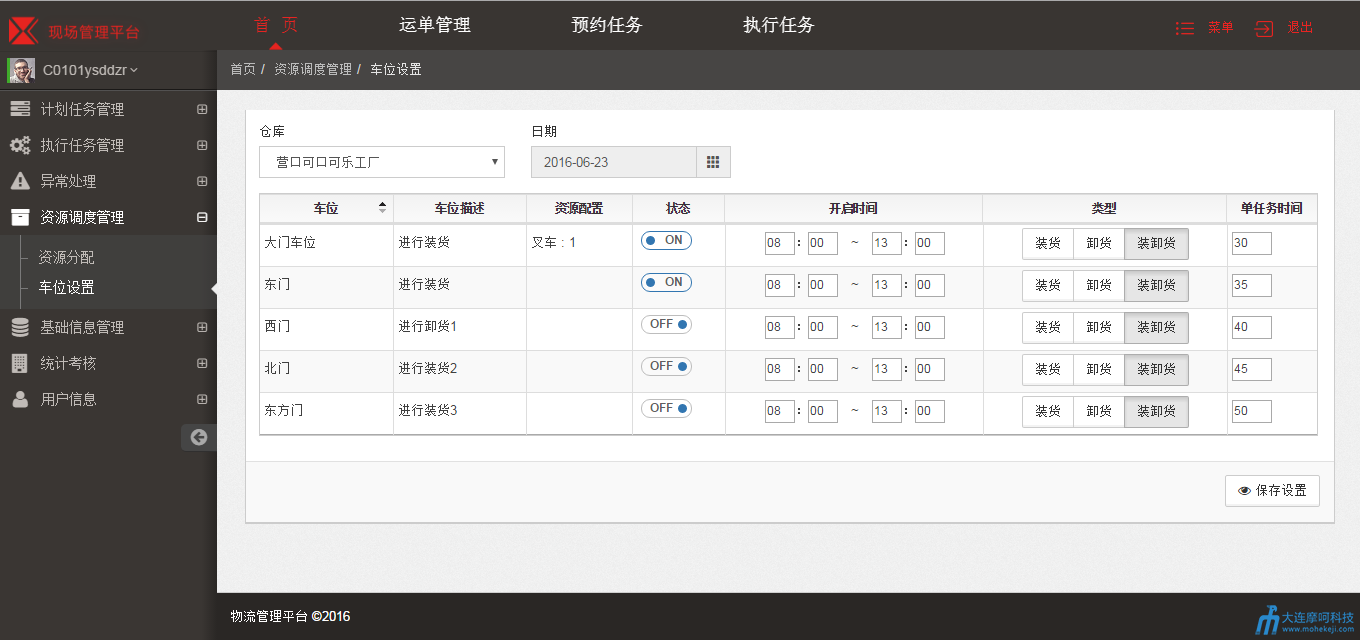1360x640 pixels.
Task: Turn on the OFF switch for 北门
Action: click(666, 366)
